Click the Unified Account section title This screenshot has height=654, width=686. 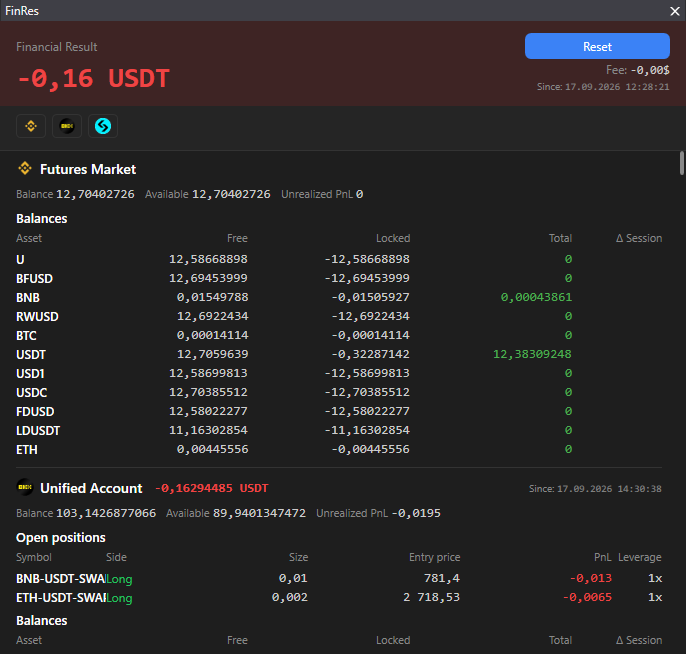91,488
